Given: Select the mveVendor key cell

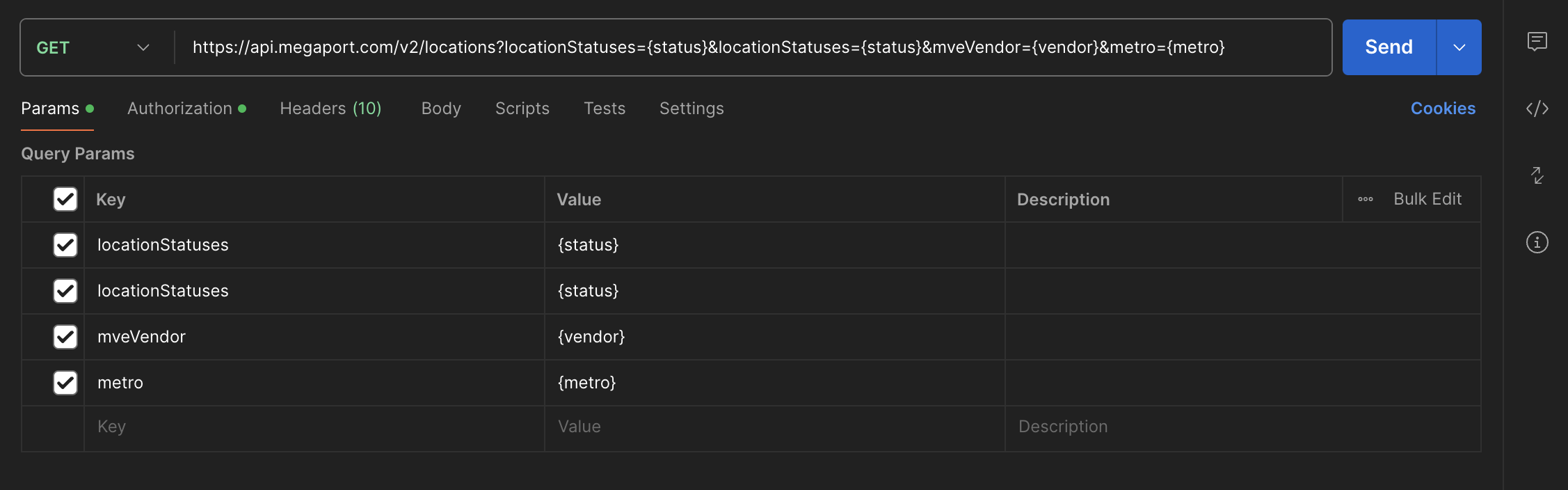Looking at the screenshot, I should (314, 337).
